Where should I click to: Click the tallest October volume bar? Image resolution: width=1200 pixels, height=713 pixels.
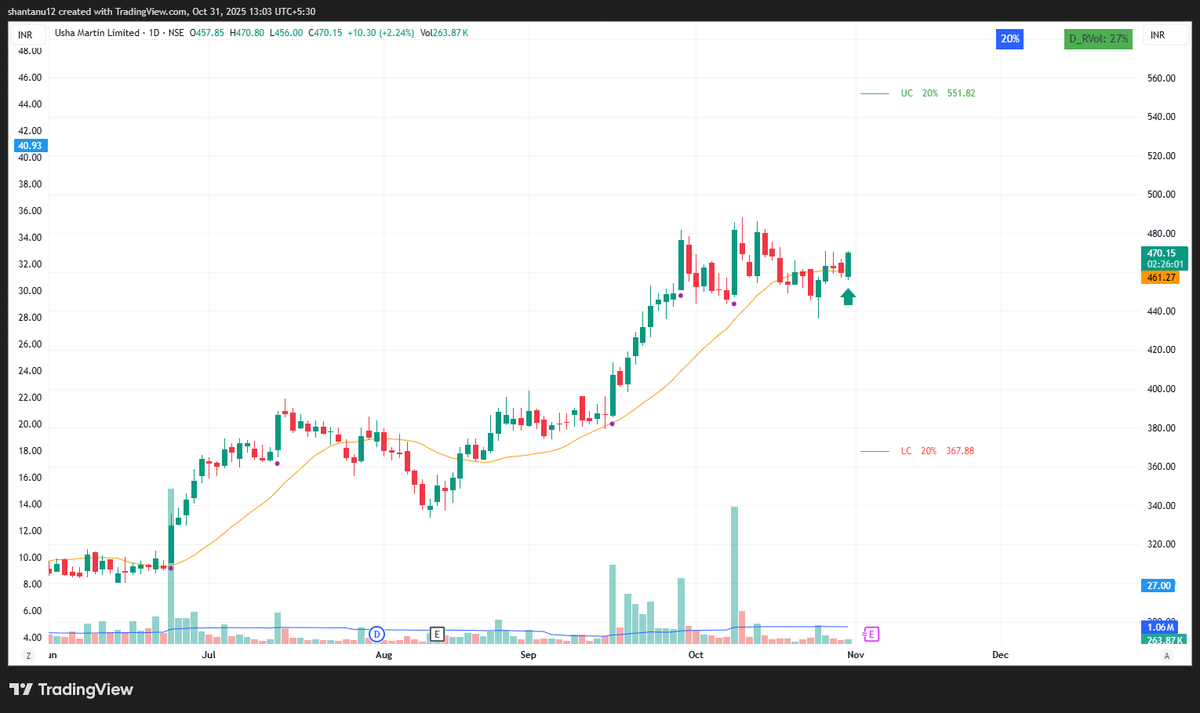(x=734, y=575)
